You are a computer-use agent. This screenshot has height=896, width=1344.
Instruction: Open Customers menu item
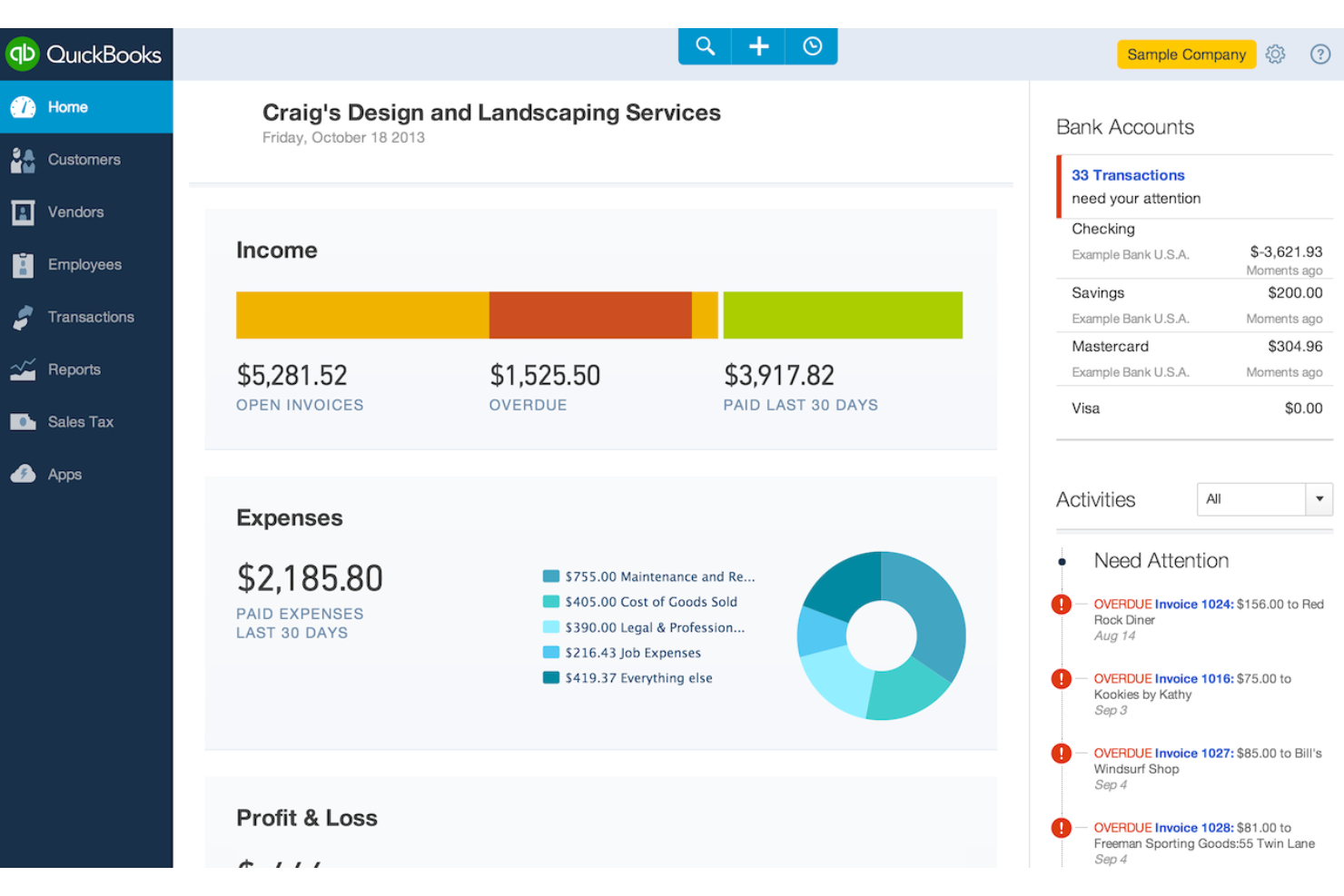pyautogui.click(x=86, y=160)
